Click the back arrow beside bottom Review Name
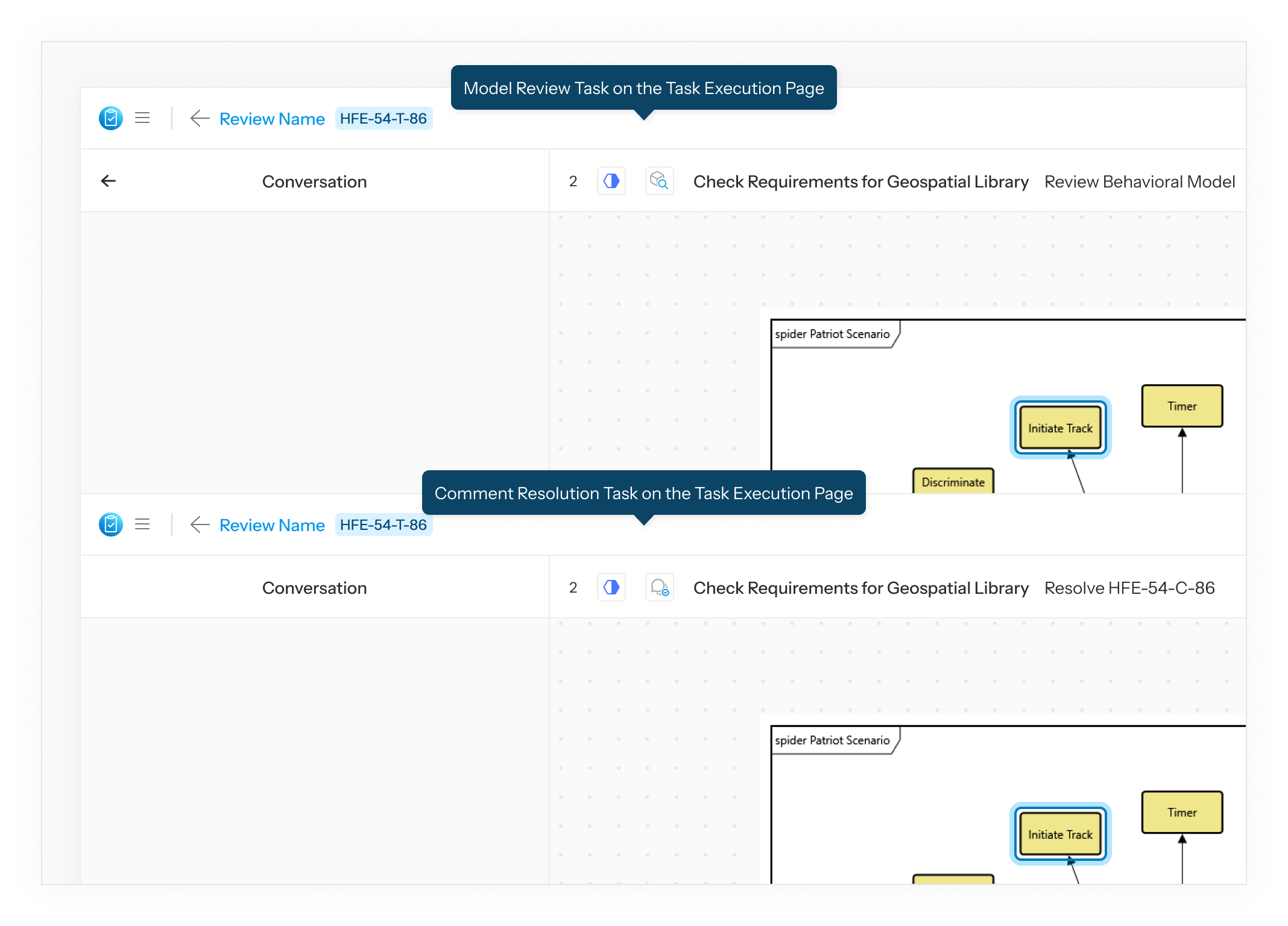The height and width of the screenshot is (926, 1288). pos(200,524)
